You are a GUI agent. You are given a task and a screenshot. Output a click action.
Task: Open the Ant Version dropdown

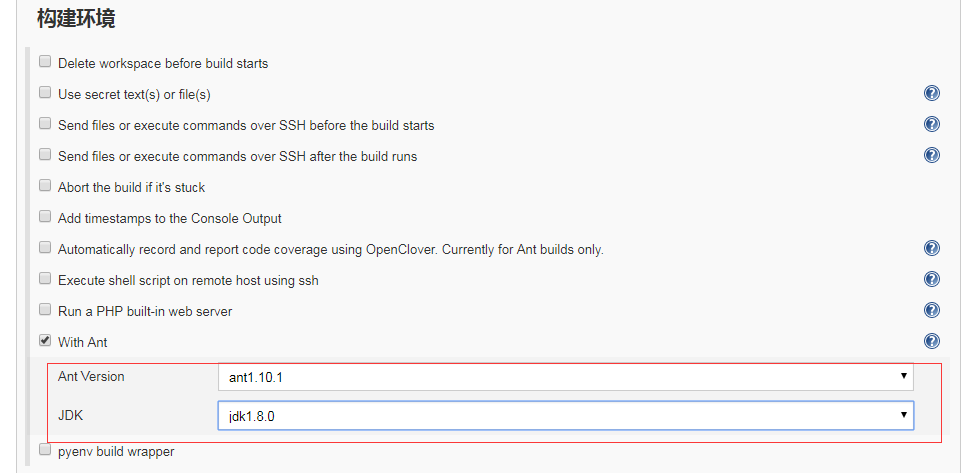click(565, 377)
